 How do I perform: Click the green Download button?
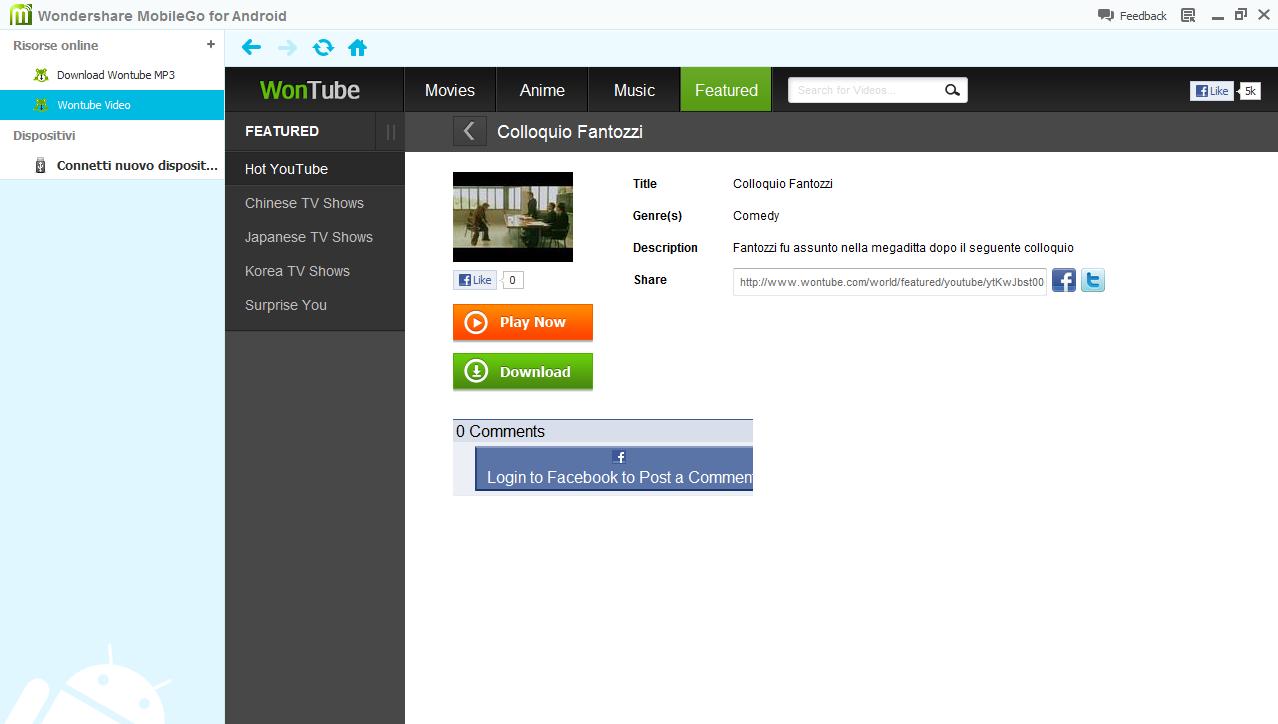523,371
